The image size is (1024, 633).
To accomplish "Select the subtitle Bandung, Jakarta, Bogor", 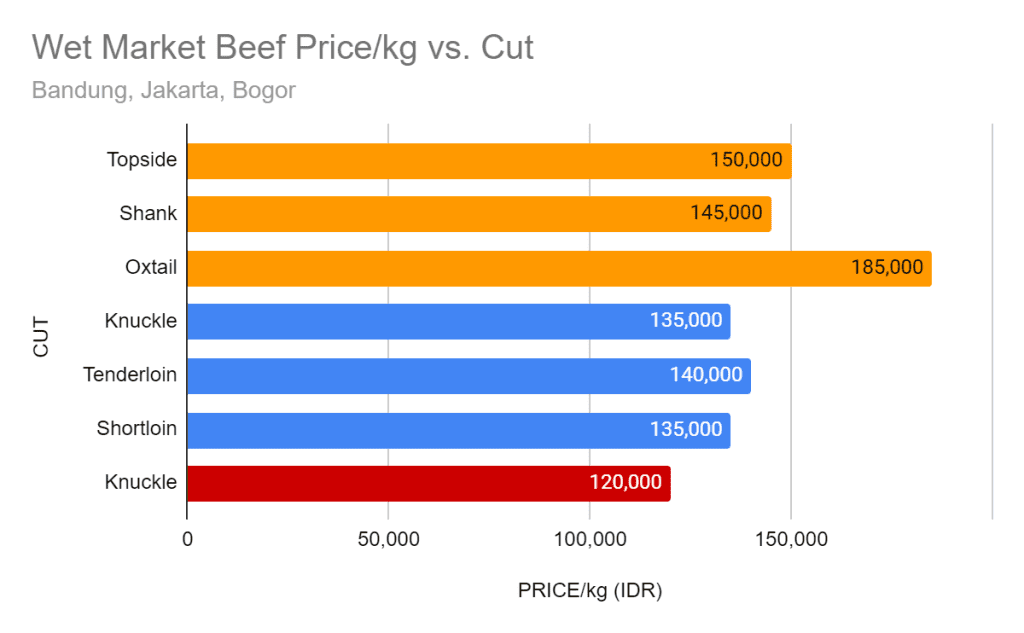I will point(164,90).
